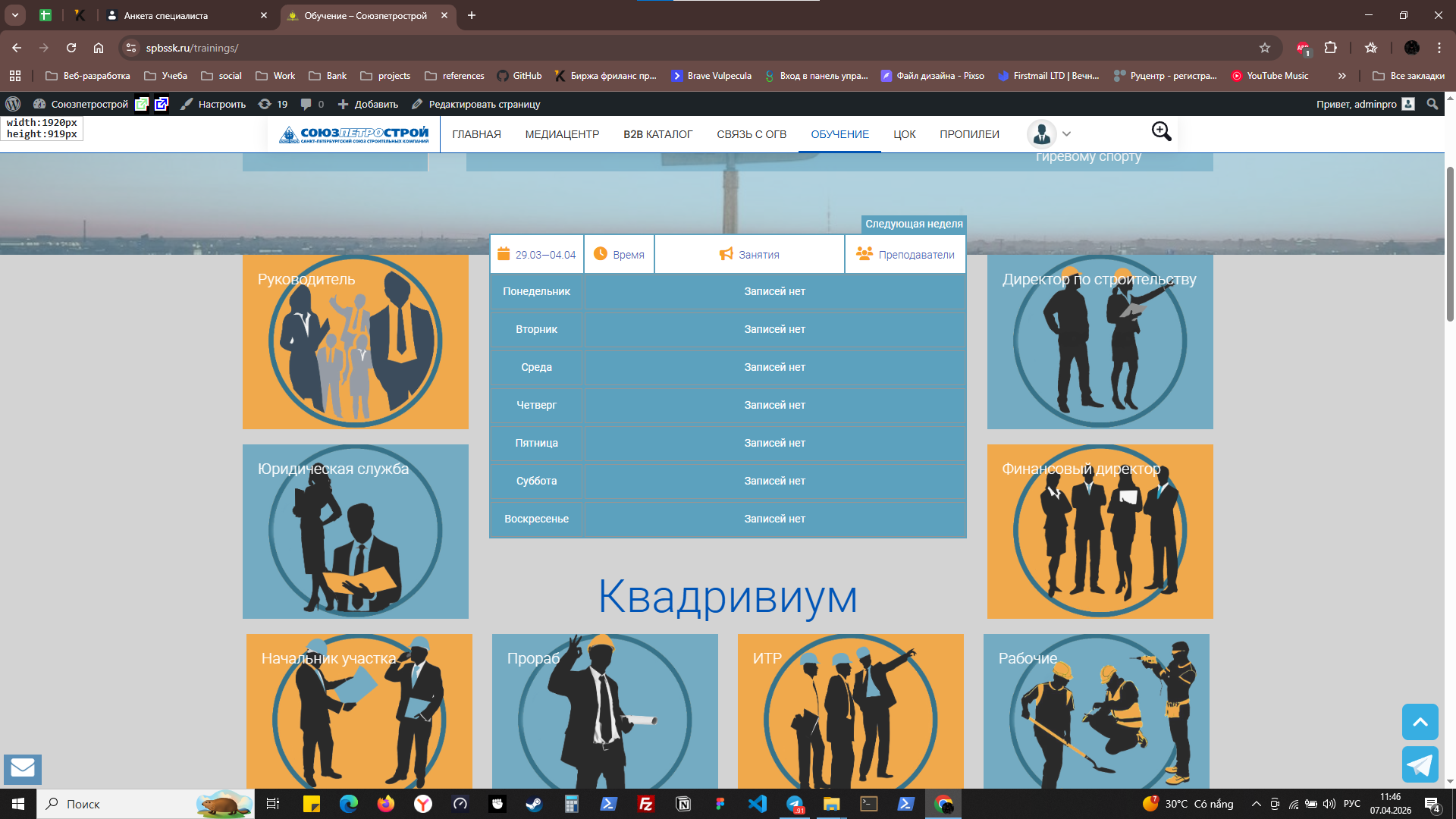Click the Союзпетрострой logo
Image resolution: width=1456 pixels, height=819 pixels.
click(x=354, y=134)
